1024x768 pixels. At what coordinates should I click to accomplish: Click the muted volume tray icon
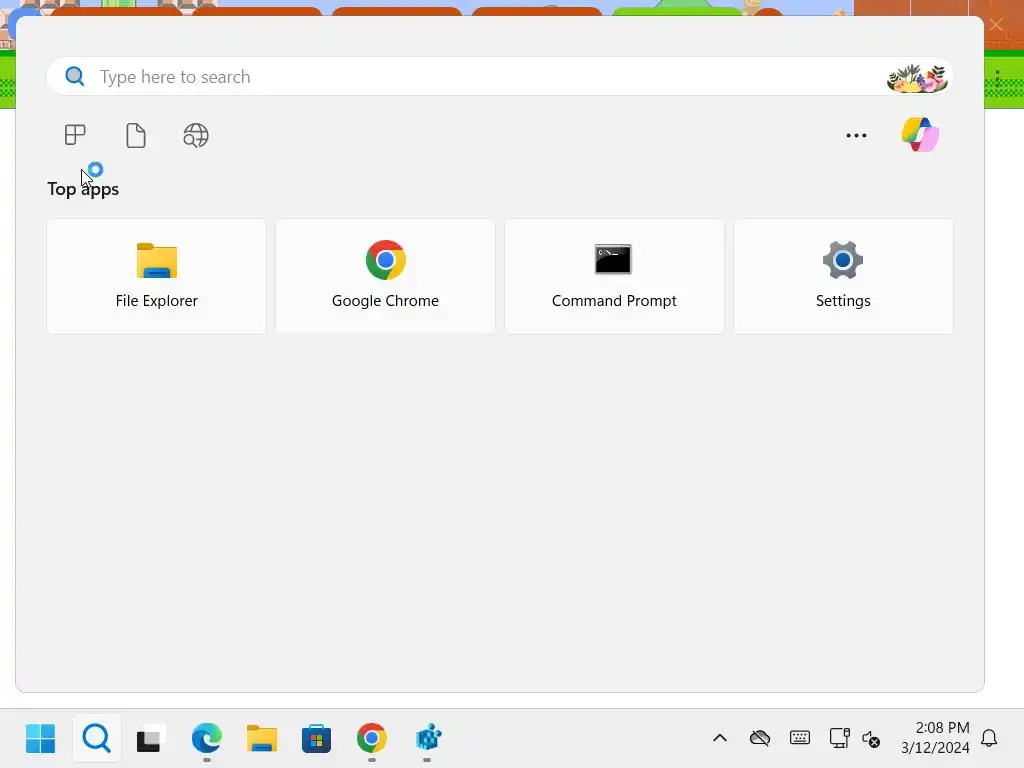[x=871, y=739]
